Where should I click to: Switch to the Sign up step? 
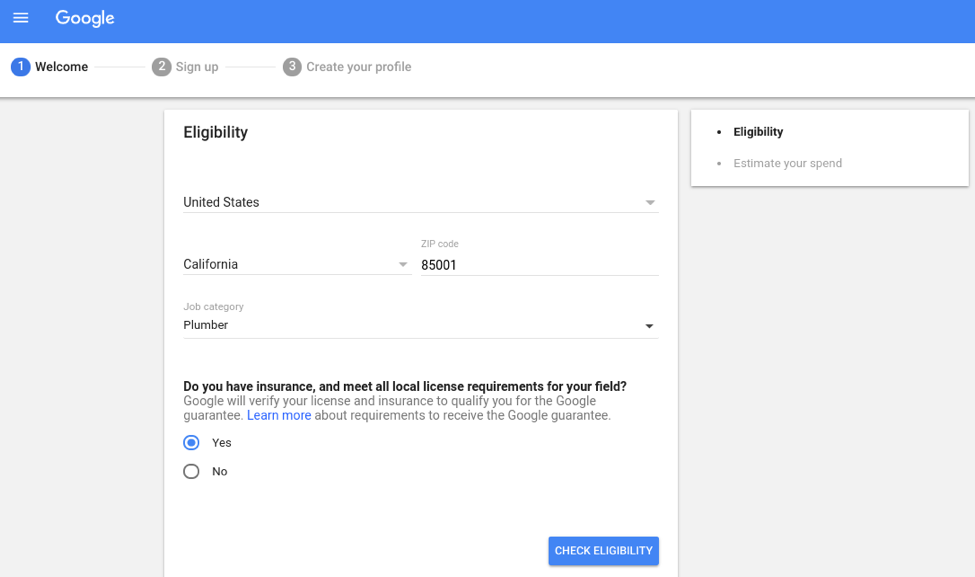pyautogui.click(x=196, y=66)
